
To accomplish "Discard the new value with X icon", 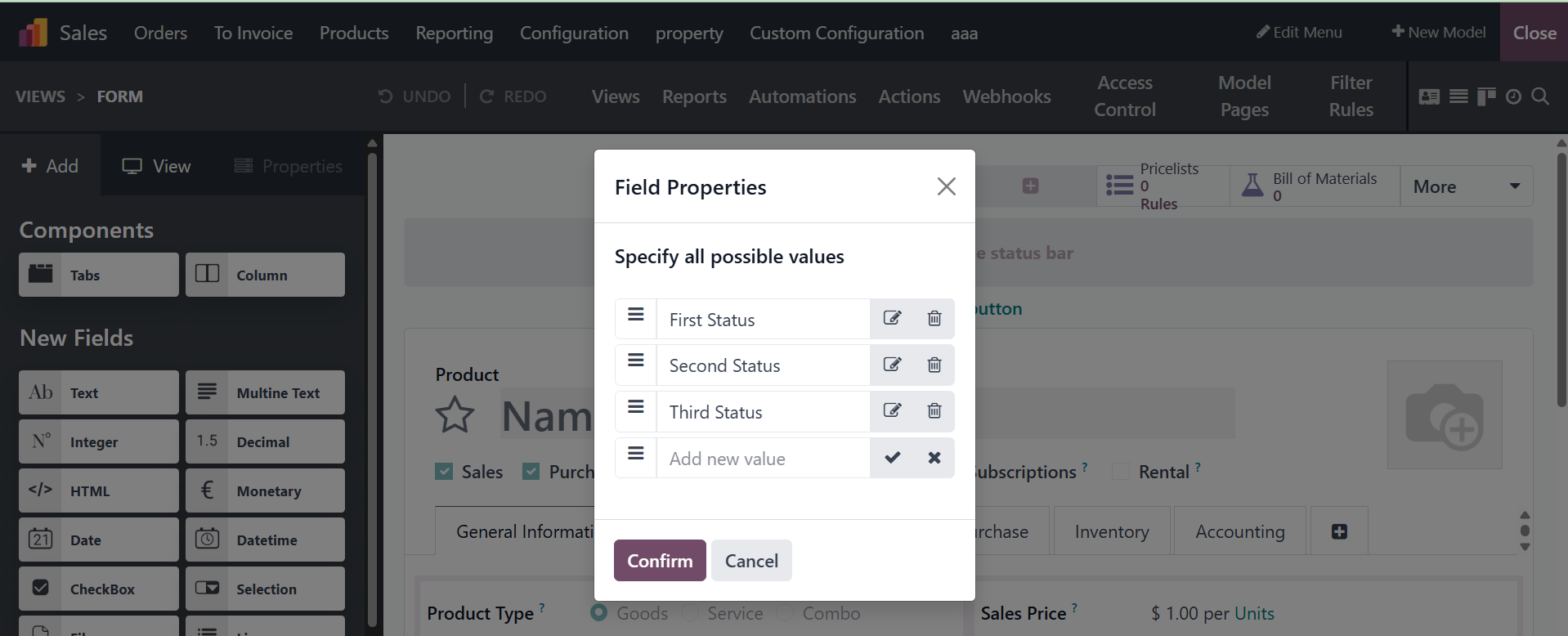I will coord(934,458).
